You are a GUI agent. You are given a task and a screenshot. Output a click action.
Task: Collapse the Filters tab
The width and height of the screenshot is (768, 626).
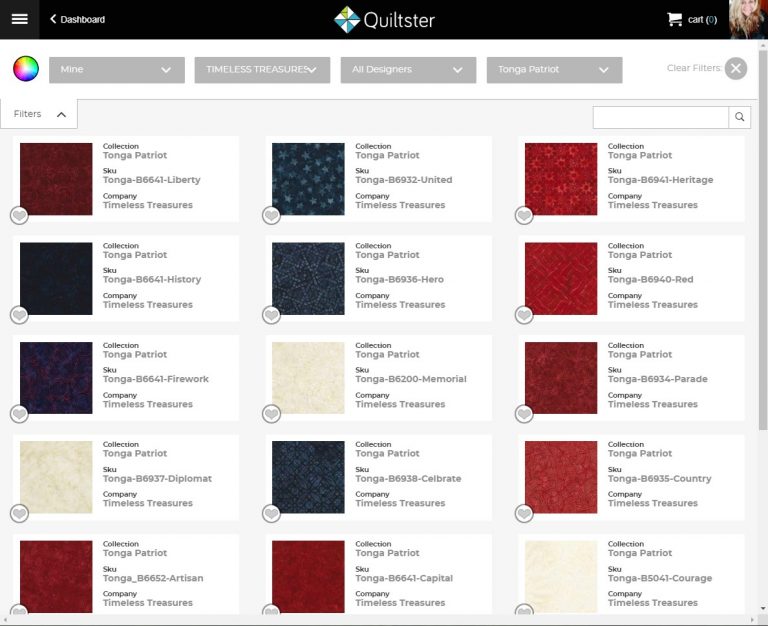pos(39,114)
